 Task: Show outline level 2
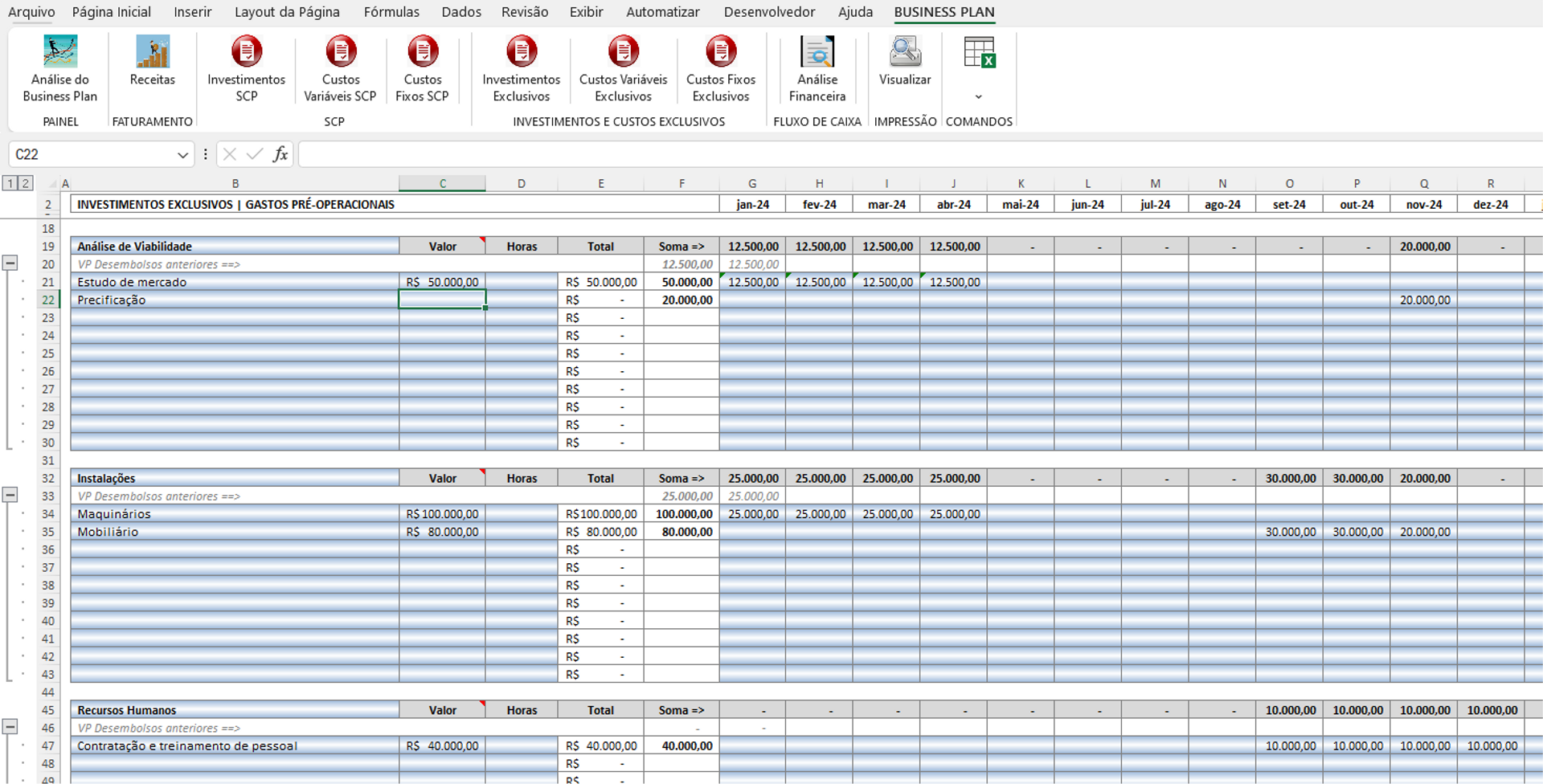[x=25, y=184]
